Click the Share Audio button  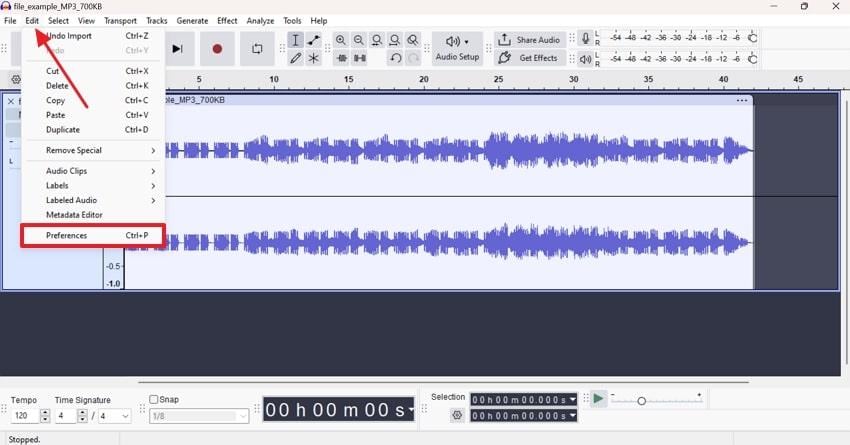[530, 40]
